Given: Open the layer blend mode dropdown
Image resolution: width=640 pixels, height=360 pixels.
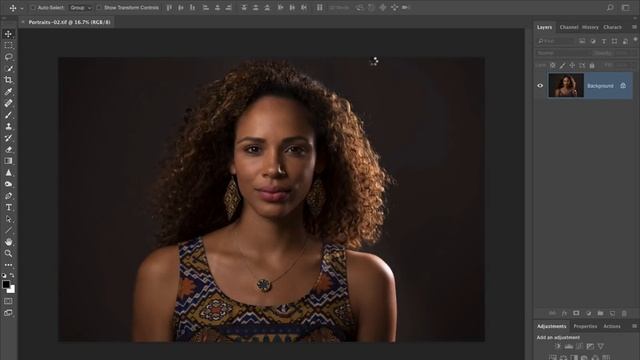Looking at the screenshot, I should pos(561,53).
